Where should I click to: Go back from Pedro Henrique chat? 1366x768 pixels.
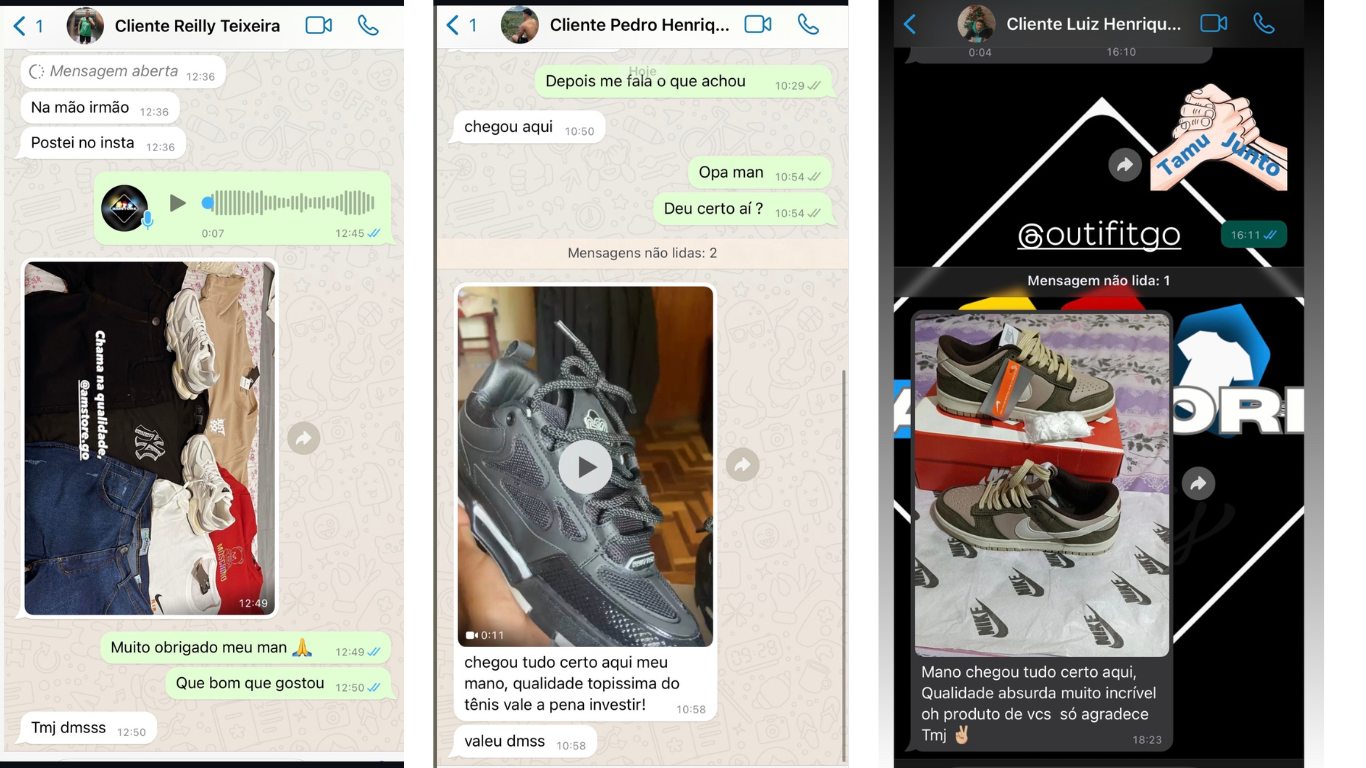tap(453, 25)
